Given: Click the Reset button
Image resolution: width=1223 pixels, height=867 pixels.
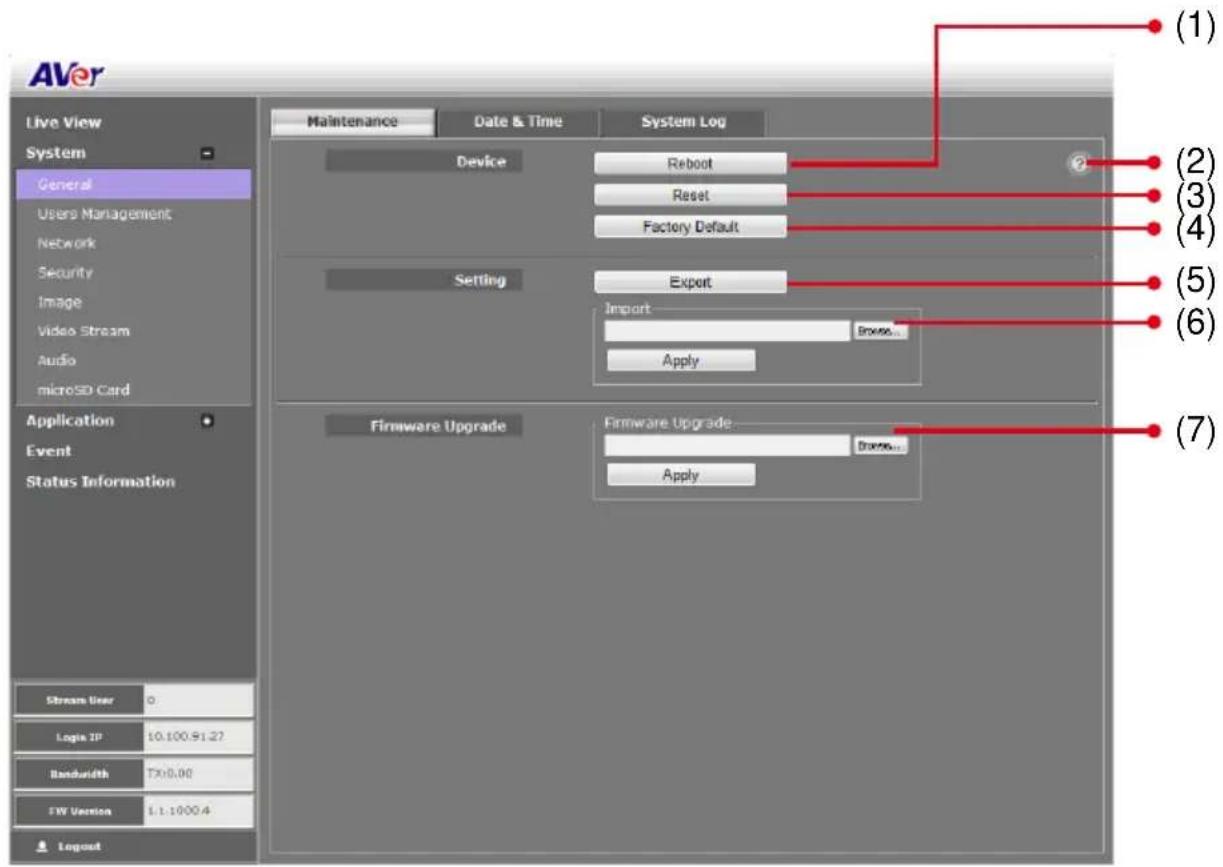Looking at the screenshot, I should tap(690, 195).
